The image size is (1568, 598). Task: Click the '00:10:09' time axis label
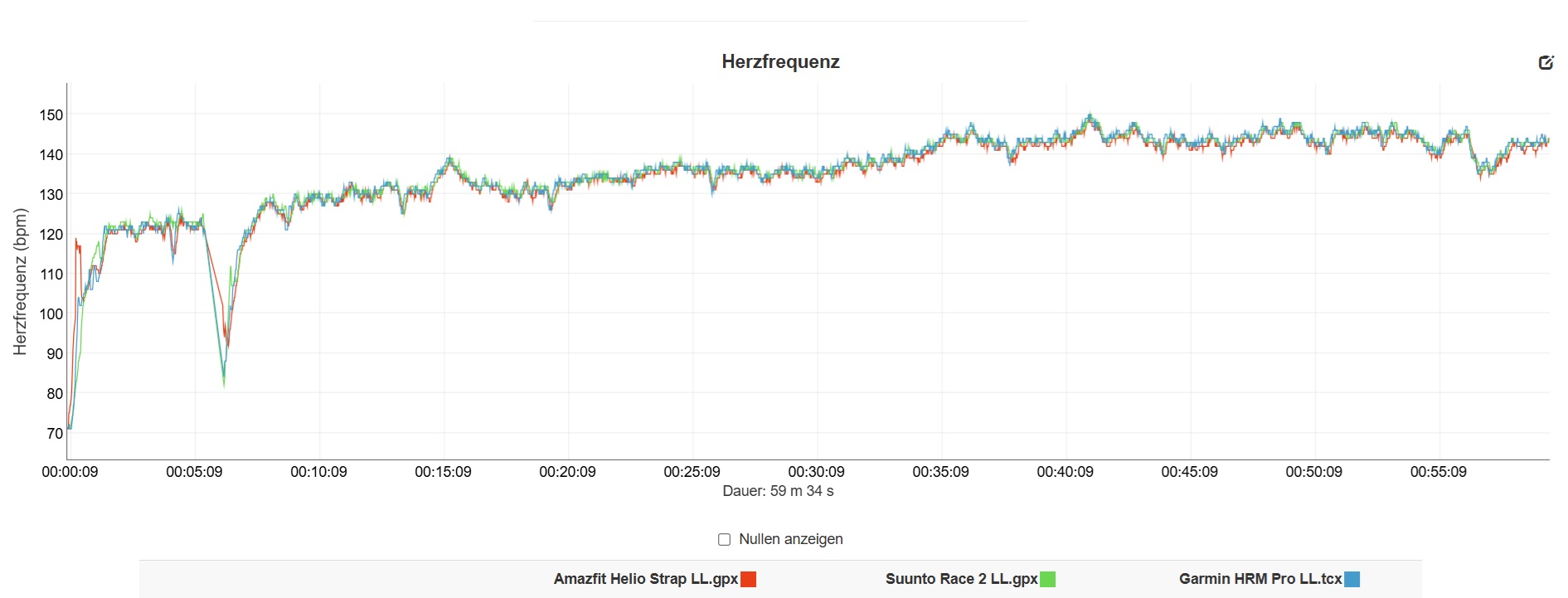pyautogui.click(x=318, y=472)
